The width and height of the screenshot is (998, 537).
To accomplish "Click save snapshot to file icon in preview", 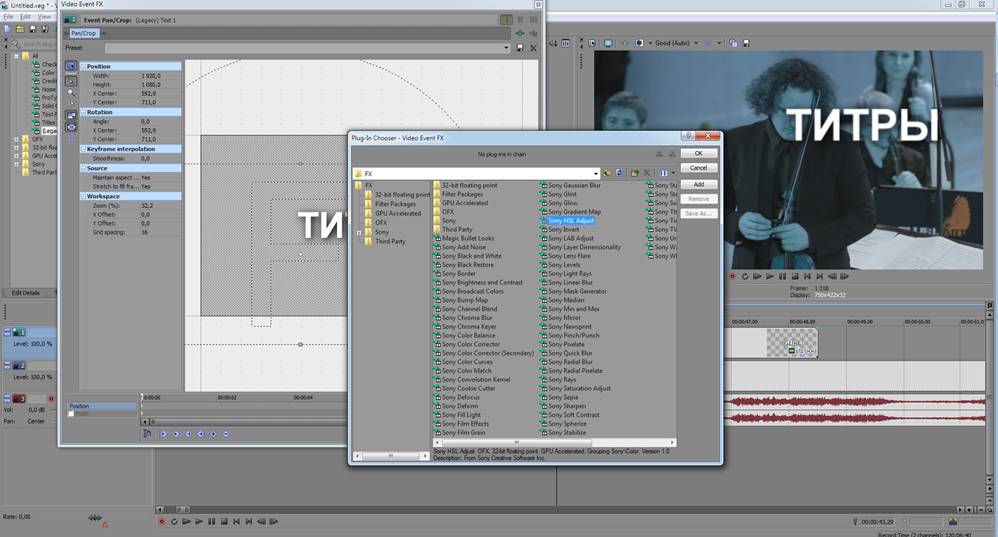I will point(747,43).
